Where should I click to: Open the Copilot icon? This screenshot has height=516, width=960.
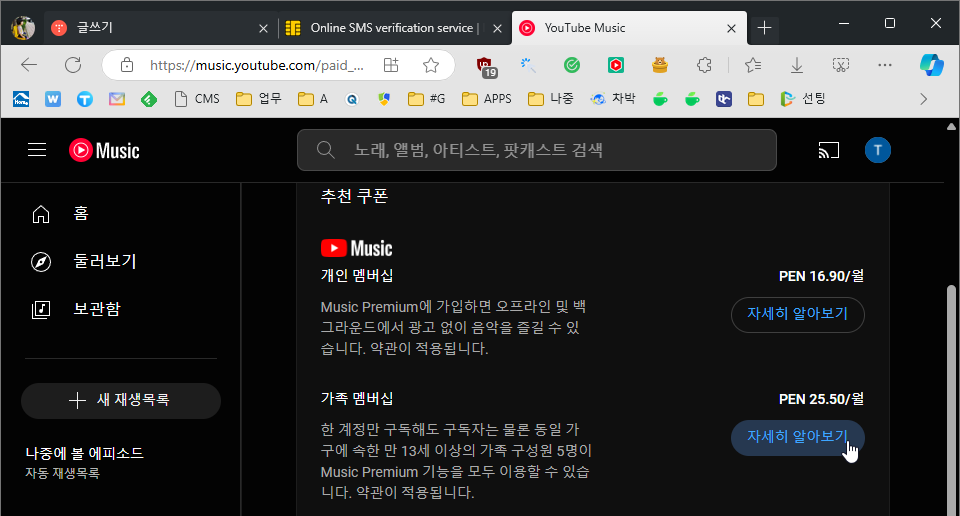coord(931,65)
